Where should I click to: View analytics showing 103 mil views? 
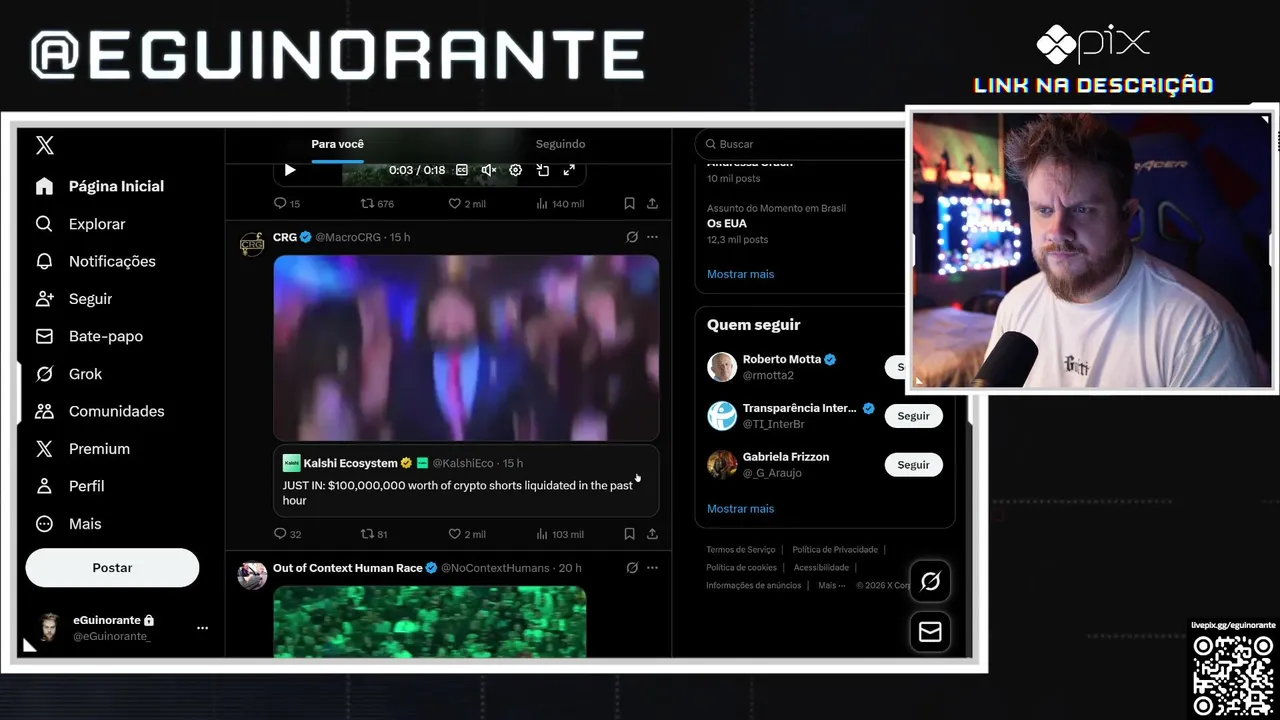pos(560,534)
